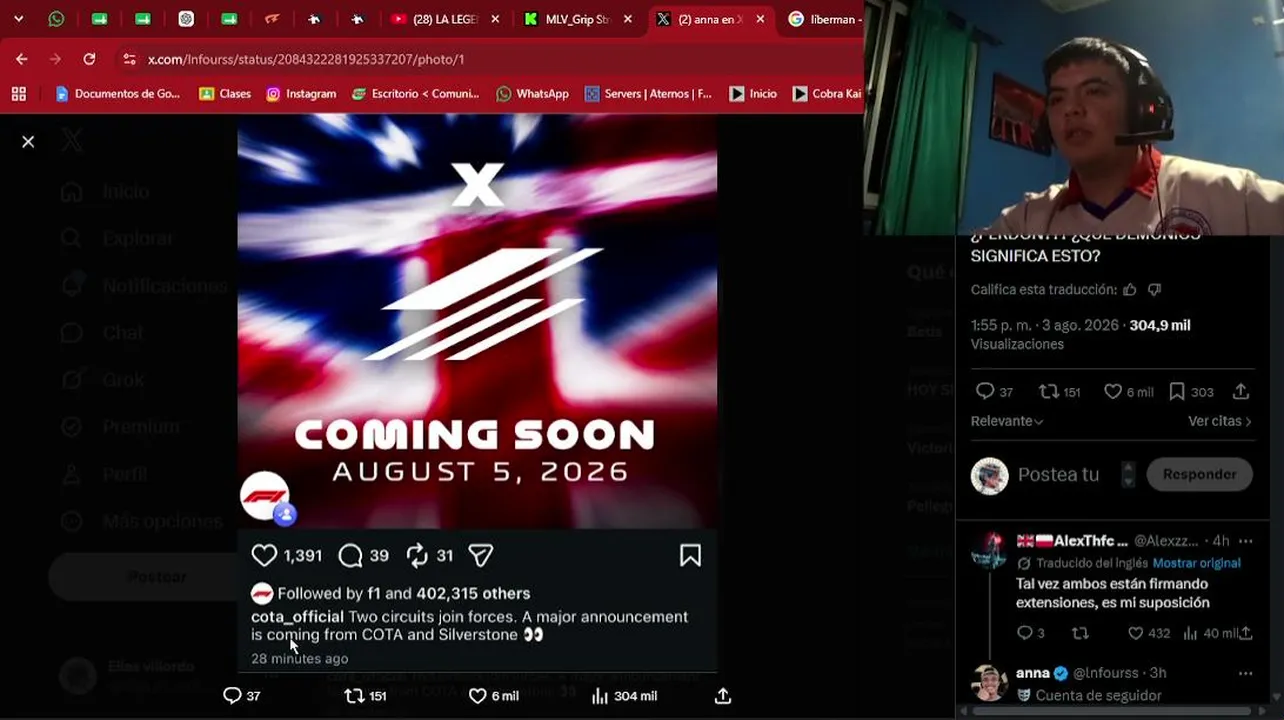
Task: Open the Clases bookmark
Action: [x=225, y=94]
